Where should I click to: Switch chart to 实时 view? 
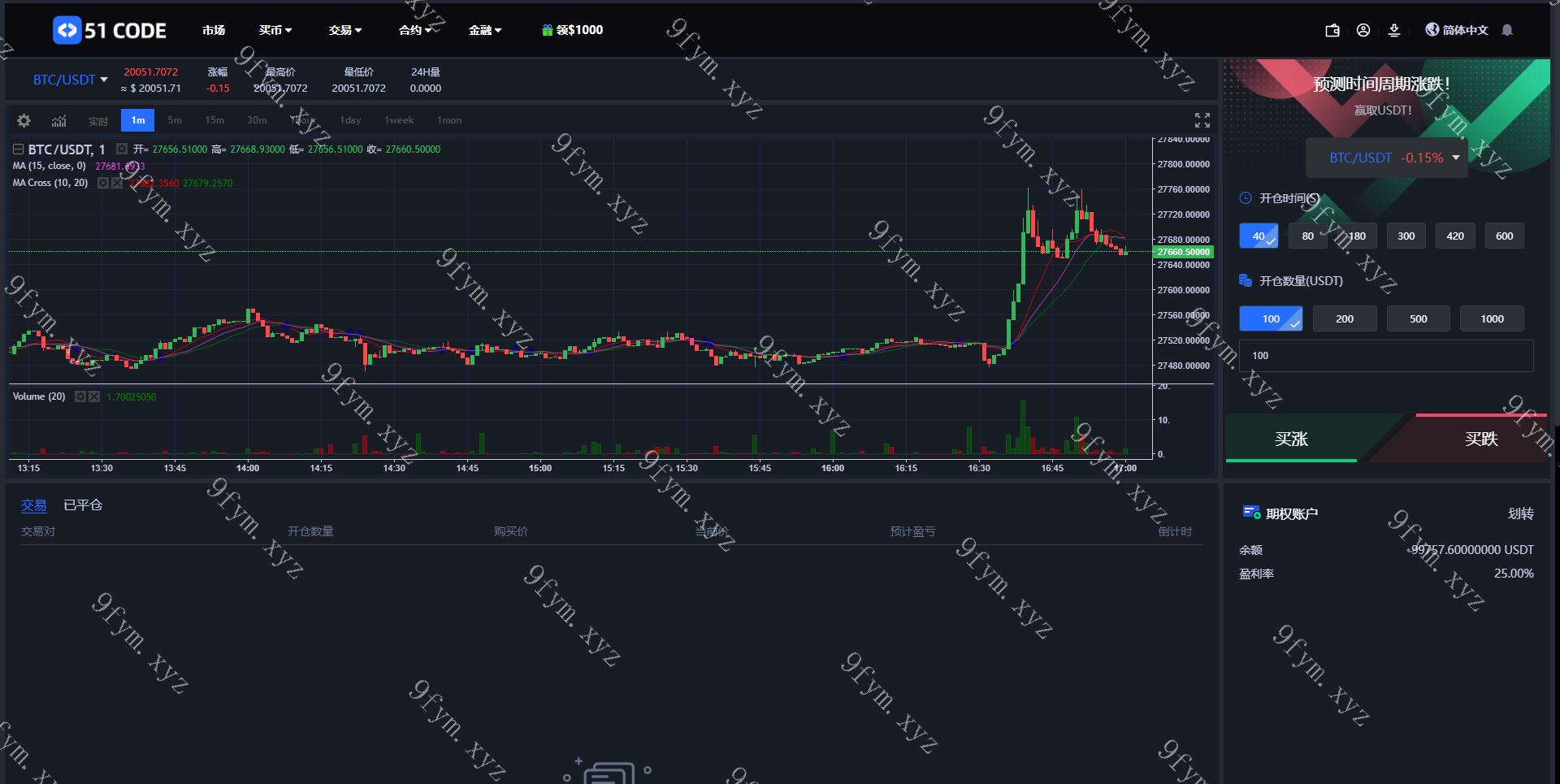click(x=98, y=121)
